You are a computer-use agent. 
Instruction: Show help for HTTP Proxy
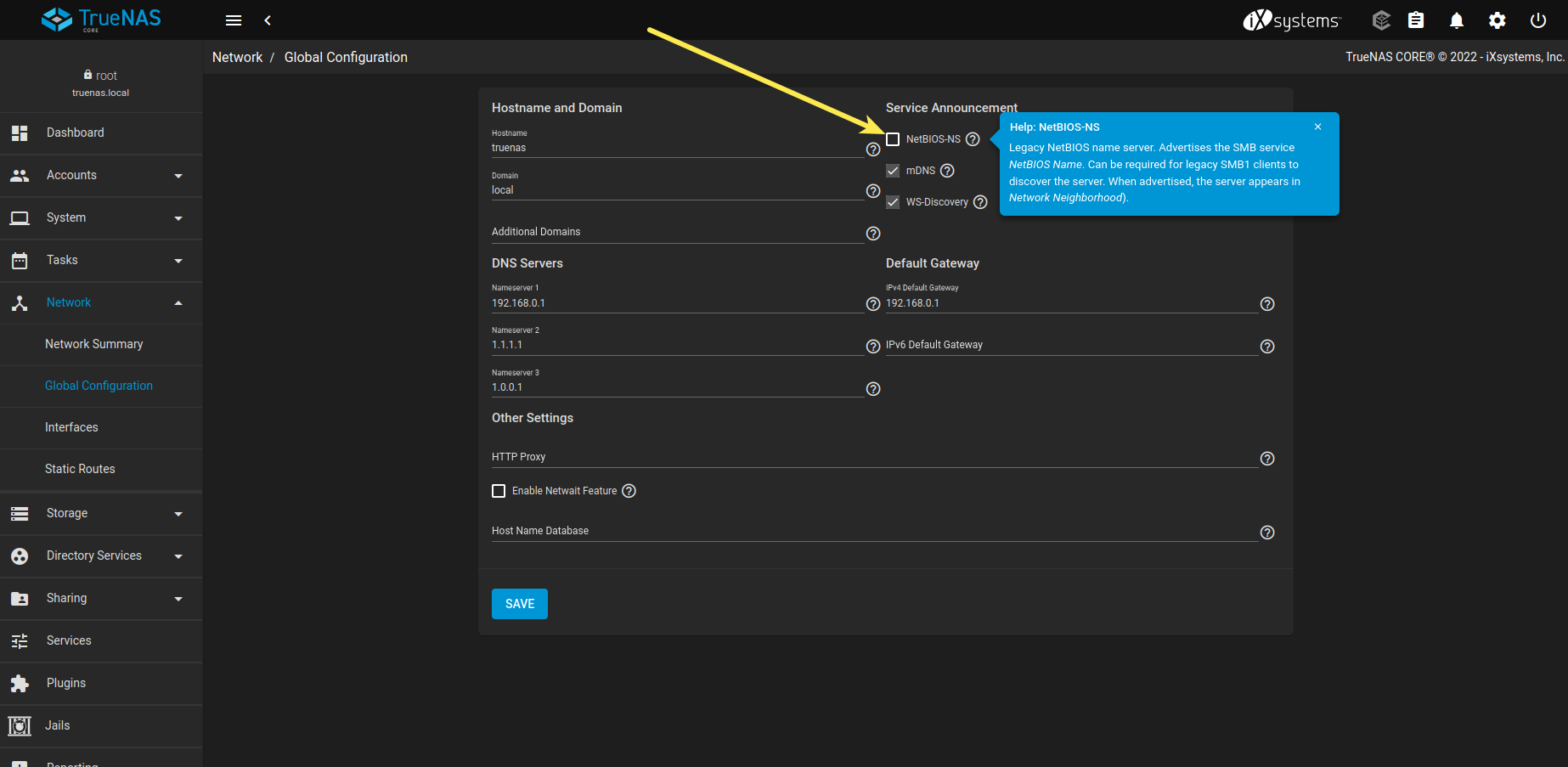pyautogui.click(x=1267, y=459)
